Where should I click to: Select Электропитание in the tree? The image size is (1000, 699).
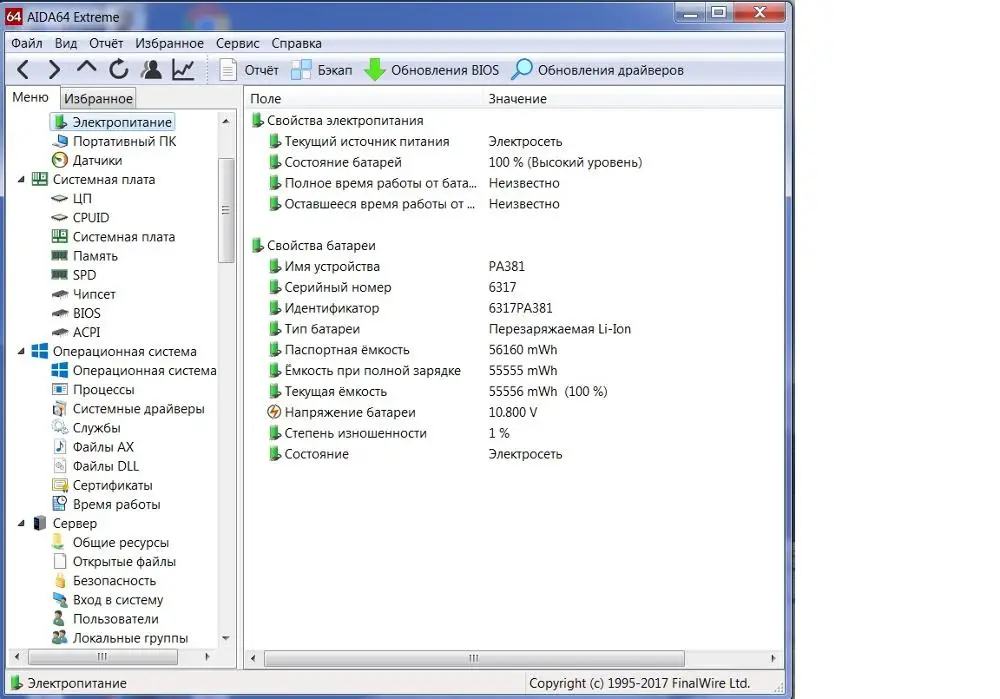[x=112, y=122]
